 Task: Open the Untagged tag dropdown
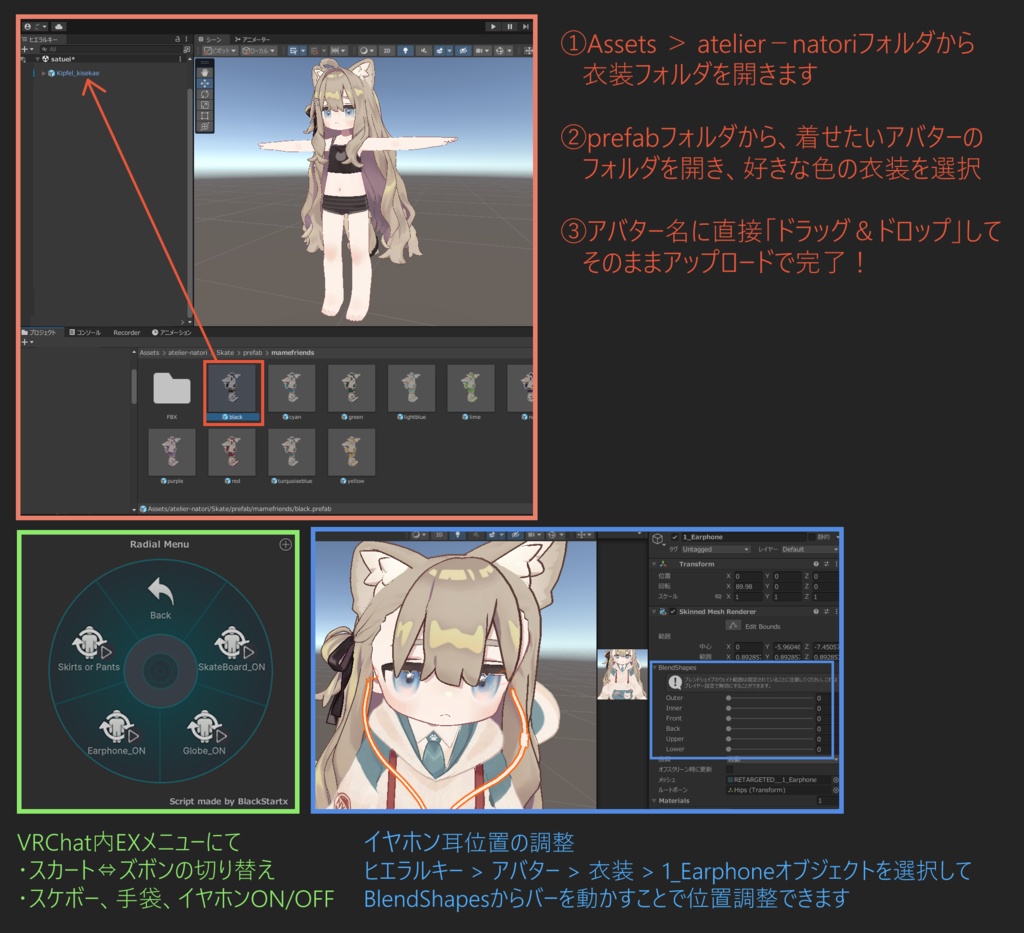716,550
